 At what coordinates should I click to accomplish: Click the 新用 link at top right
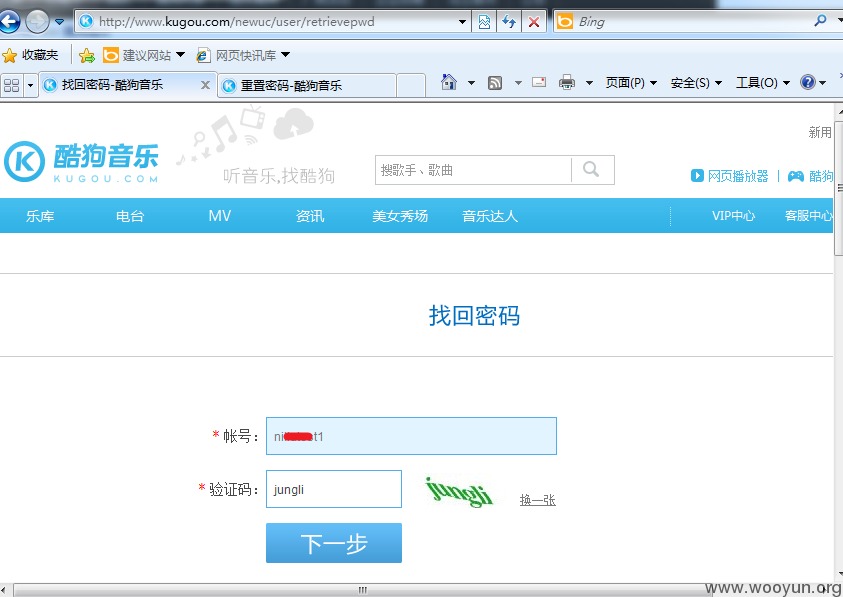point(820,132)
